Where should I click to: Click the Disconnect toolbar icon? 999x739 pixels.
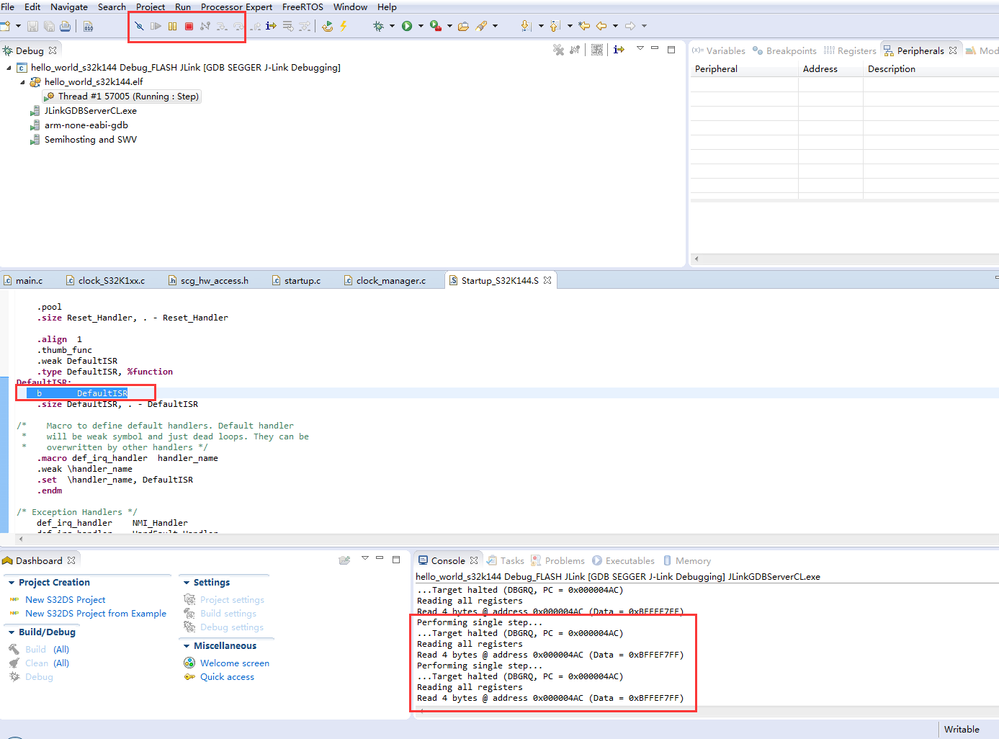pos(205,26)
